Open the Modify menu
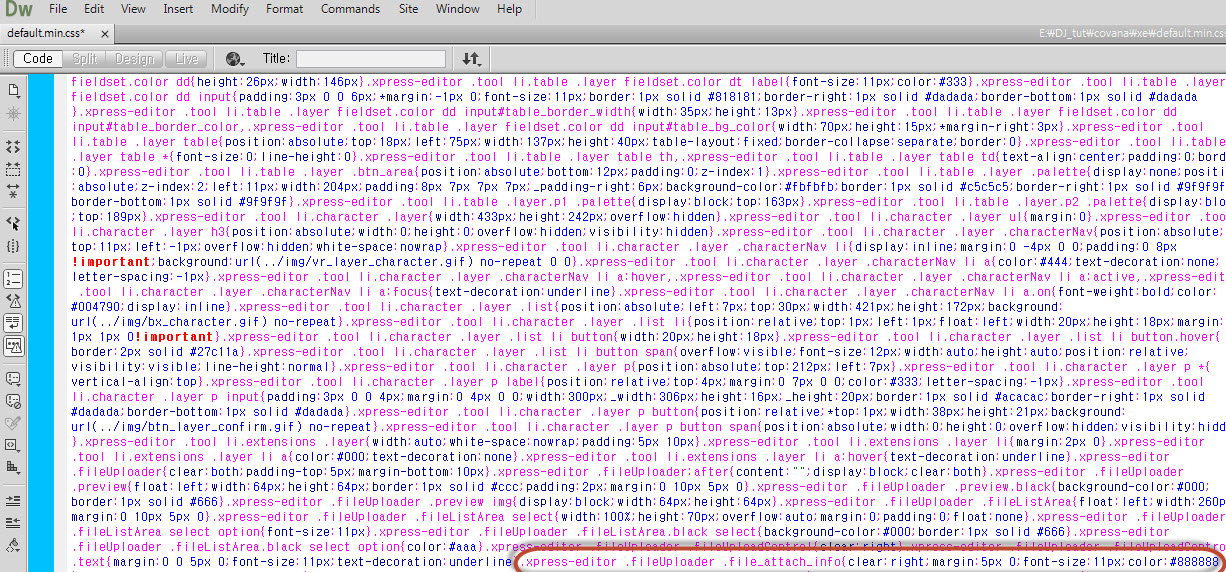The width and height of the screenshot is (1226, 572). click(230, 9)
